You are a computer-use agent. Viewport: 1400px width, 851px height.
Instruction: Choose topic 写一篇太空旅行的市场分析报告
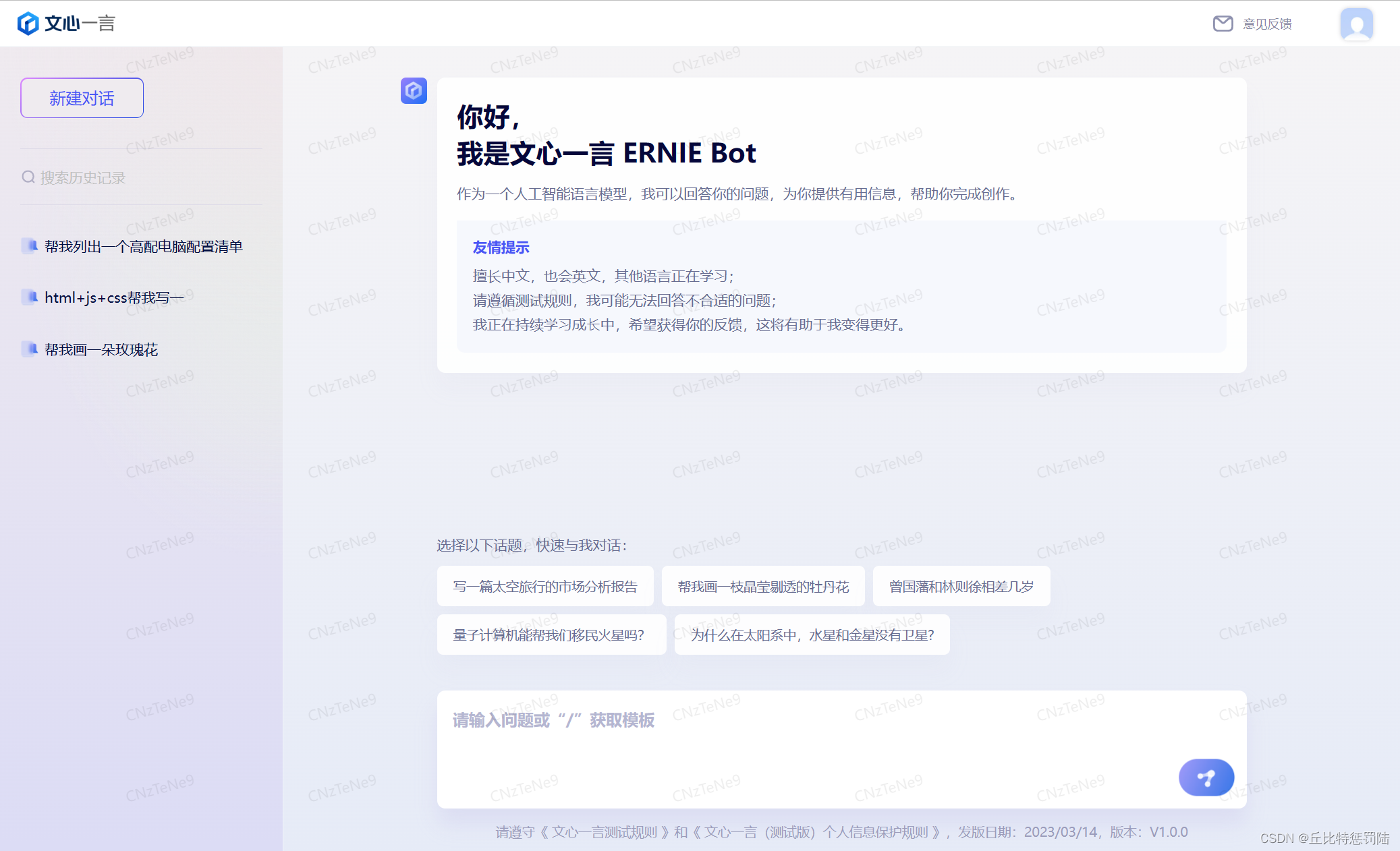(x=545, y=586)
